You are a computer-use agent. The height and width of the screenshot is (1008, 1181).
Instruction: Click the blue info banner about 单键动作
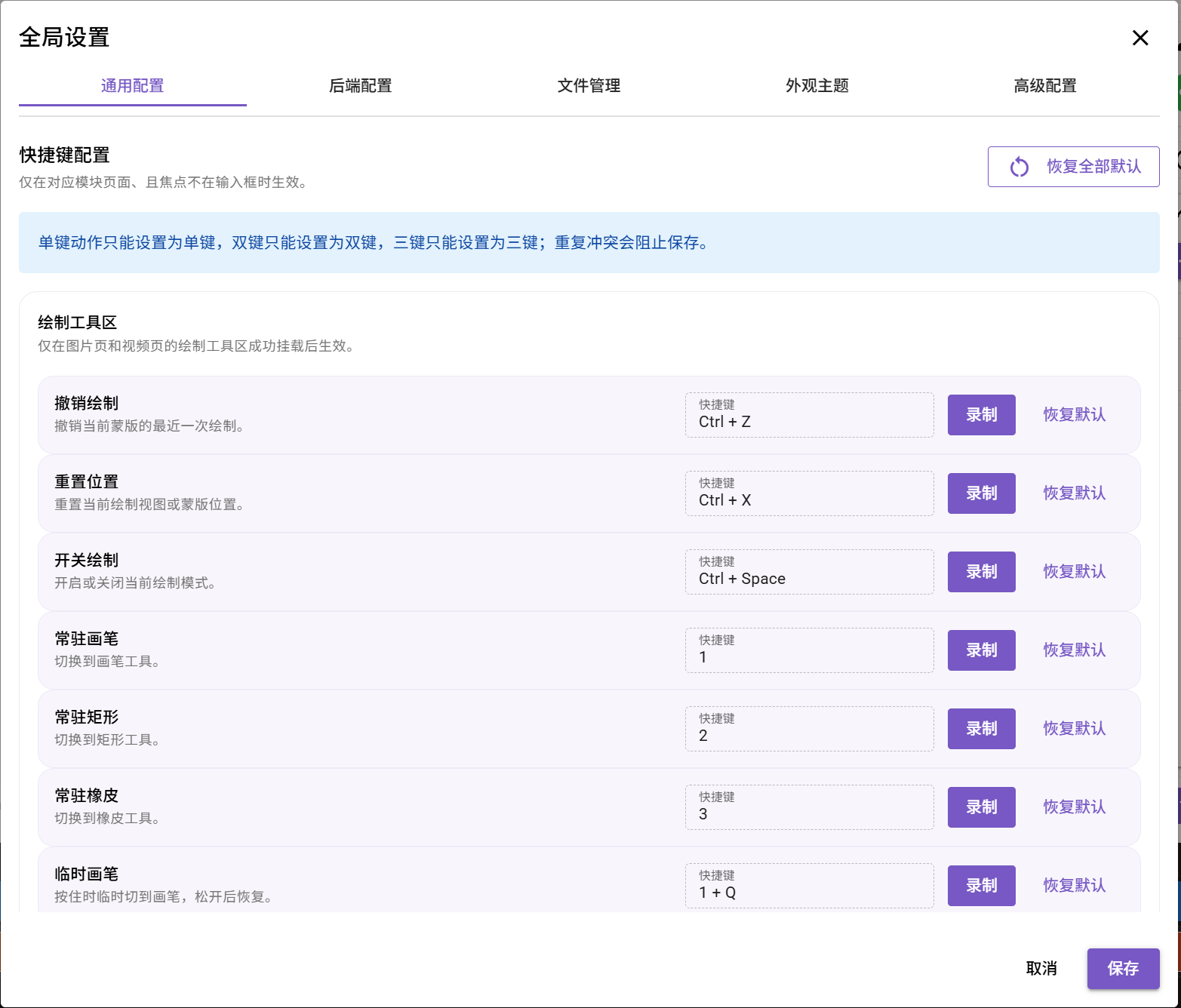pos(589,243)
